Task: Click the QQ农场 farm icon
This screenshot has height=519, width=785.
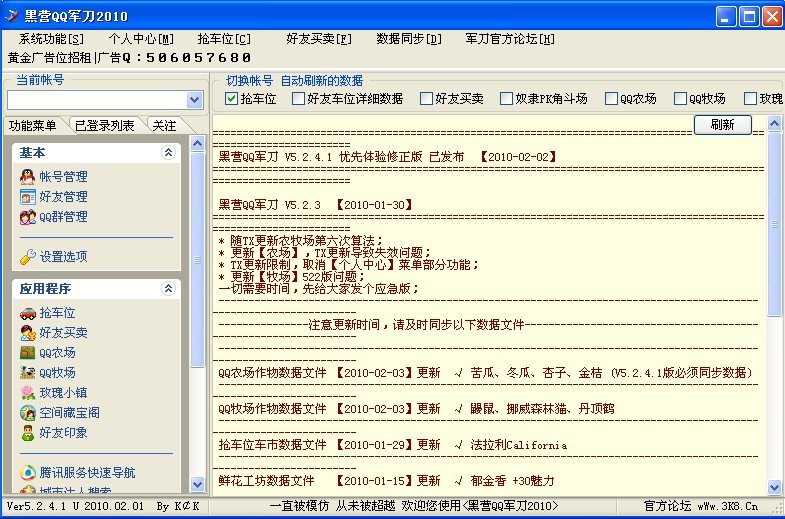Action: [x=28, y=353]
